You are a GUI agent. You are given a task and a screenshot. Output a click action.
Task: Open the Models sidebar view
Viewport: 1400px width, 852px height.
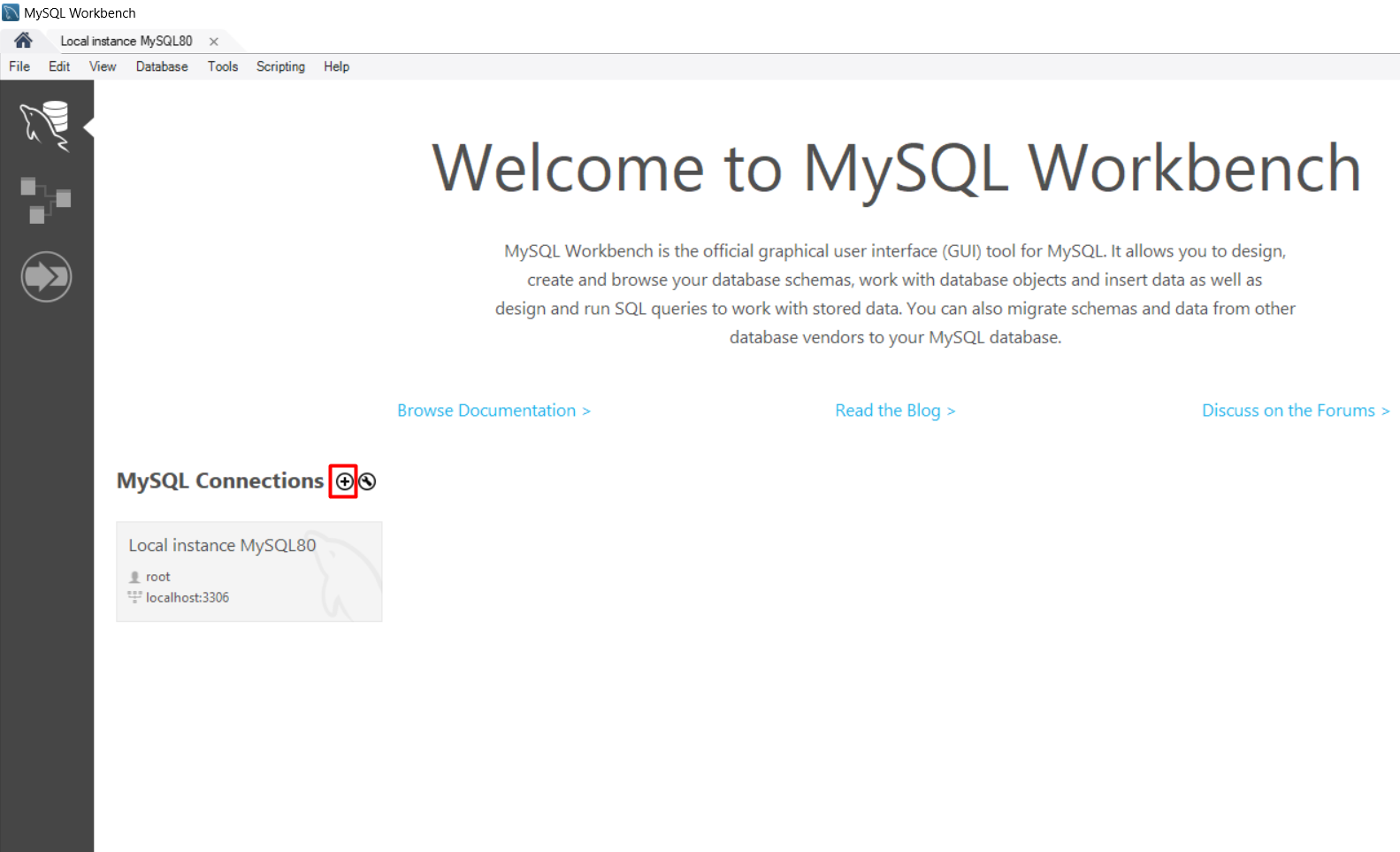(x=46, y=200)
